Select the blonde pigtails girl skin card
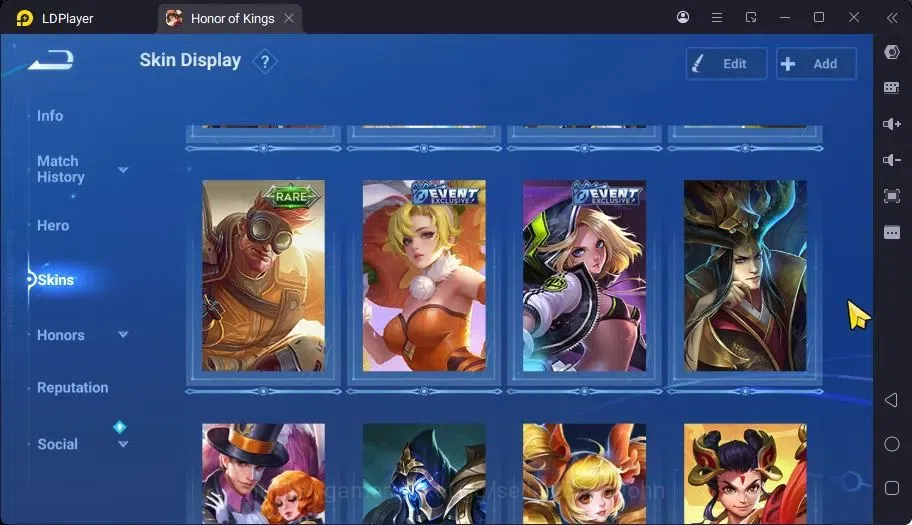Viewport: 912px width, 525px height. [x=584, y=474]
